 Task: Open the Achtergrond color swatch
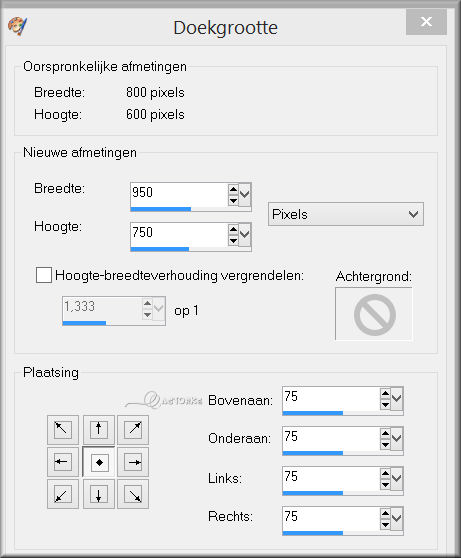tap(374, 314)
